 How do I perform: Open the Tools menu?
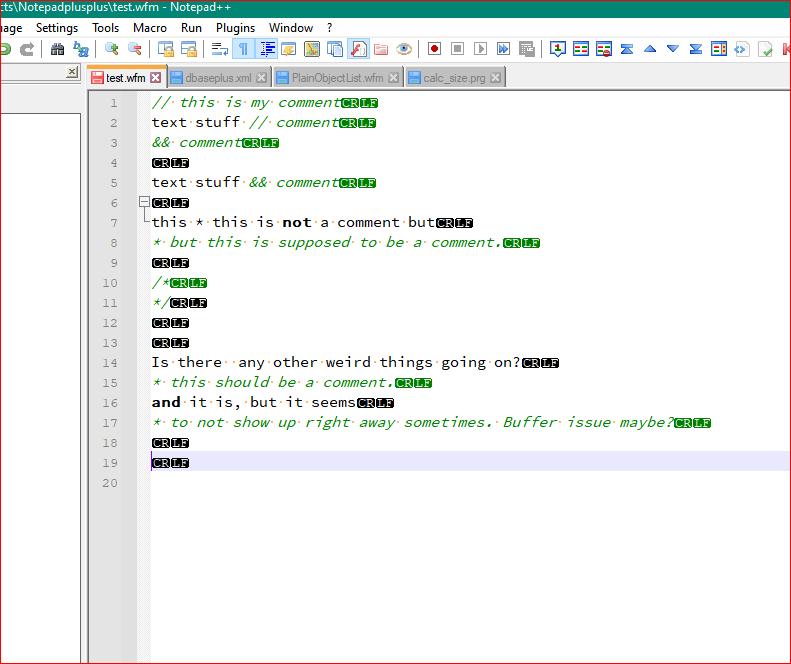105,28
